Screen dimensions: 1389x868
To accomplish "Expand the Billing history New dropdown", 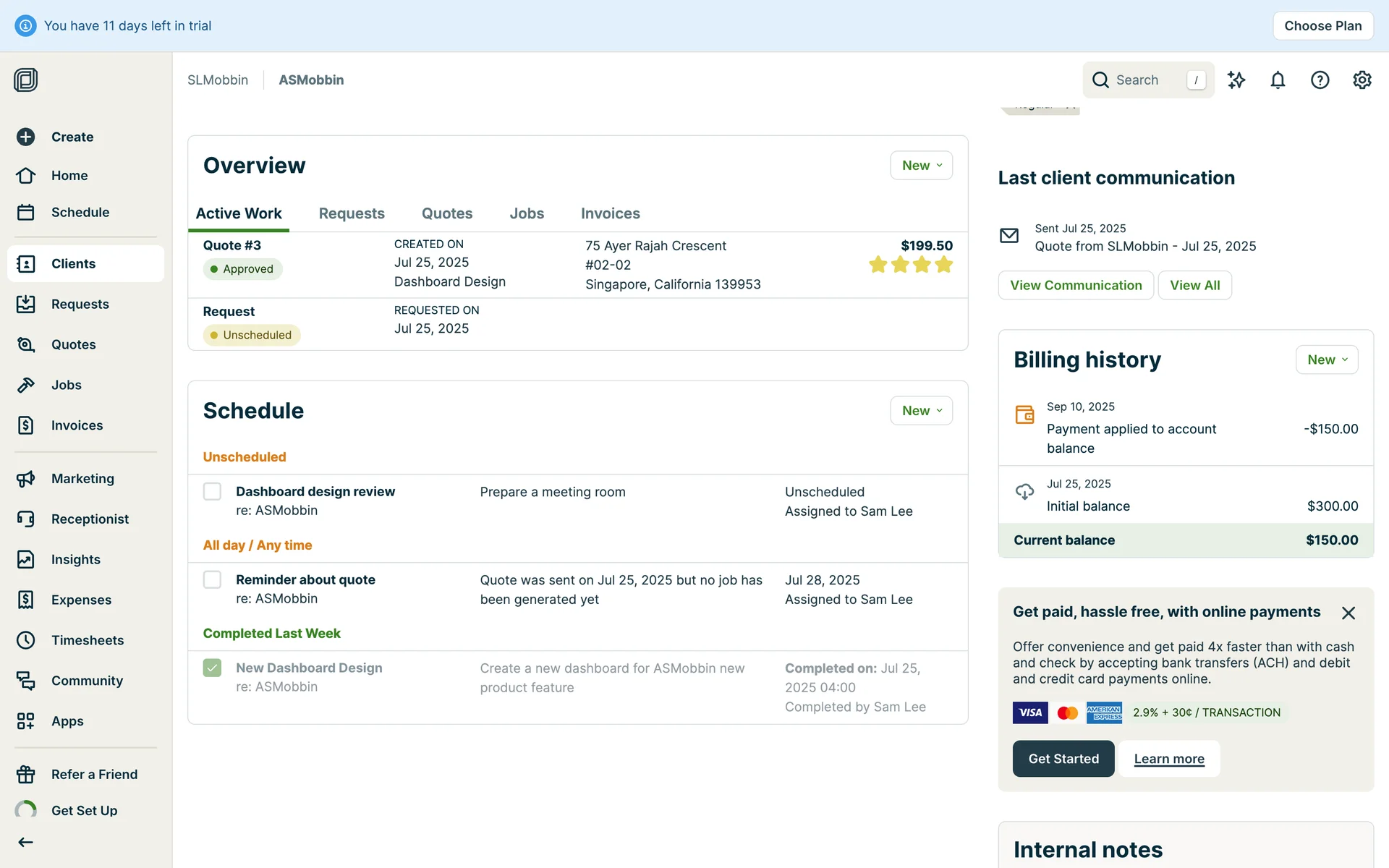I will (x=1326, y=360).
